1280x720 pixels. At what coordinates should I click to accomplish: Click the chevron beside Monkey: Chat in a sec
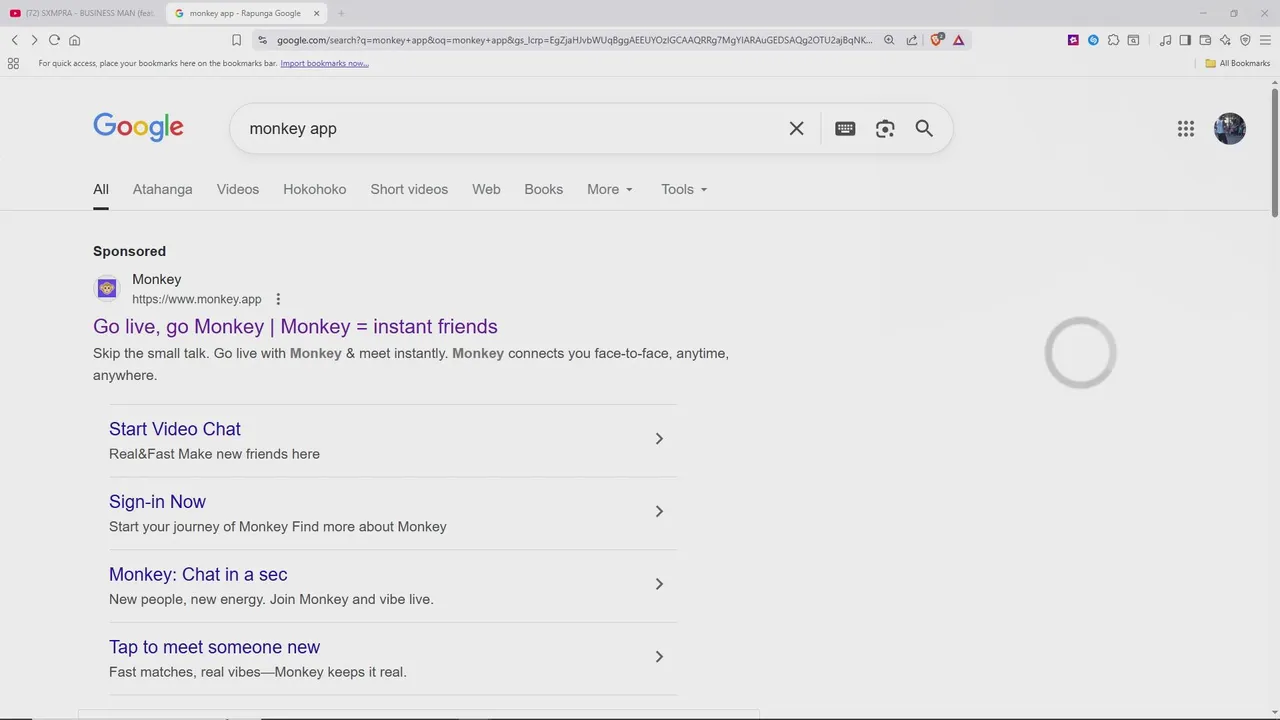pyautogui.click(x=659, y=584)
